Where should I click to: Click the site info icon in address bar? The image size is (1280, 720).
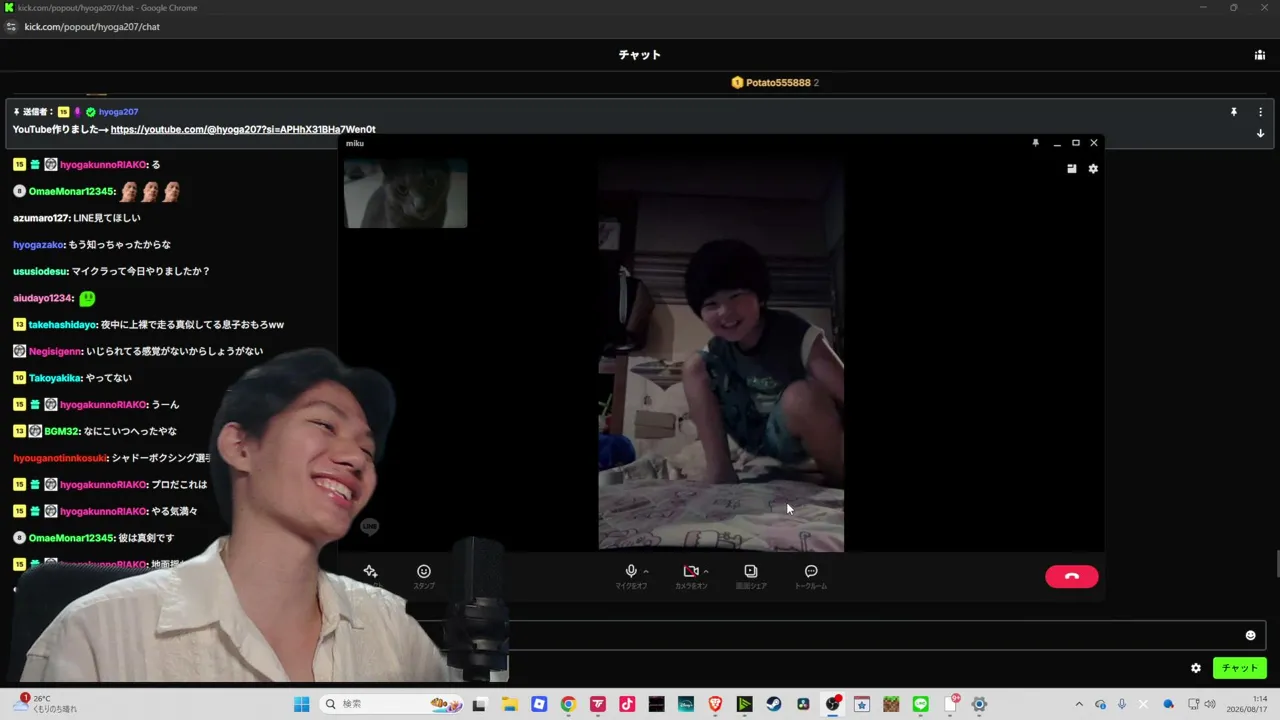pyautogui.click(x=11, y=27)
